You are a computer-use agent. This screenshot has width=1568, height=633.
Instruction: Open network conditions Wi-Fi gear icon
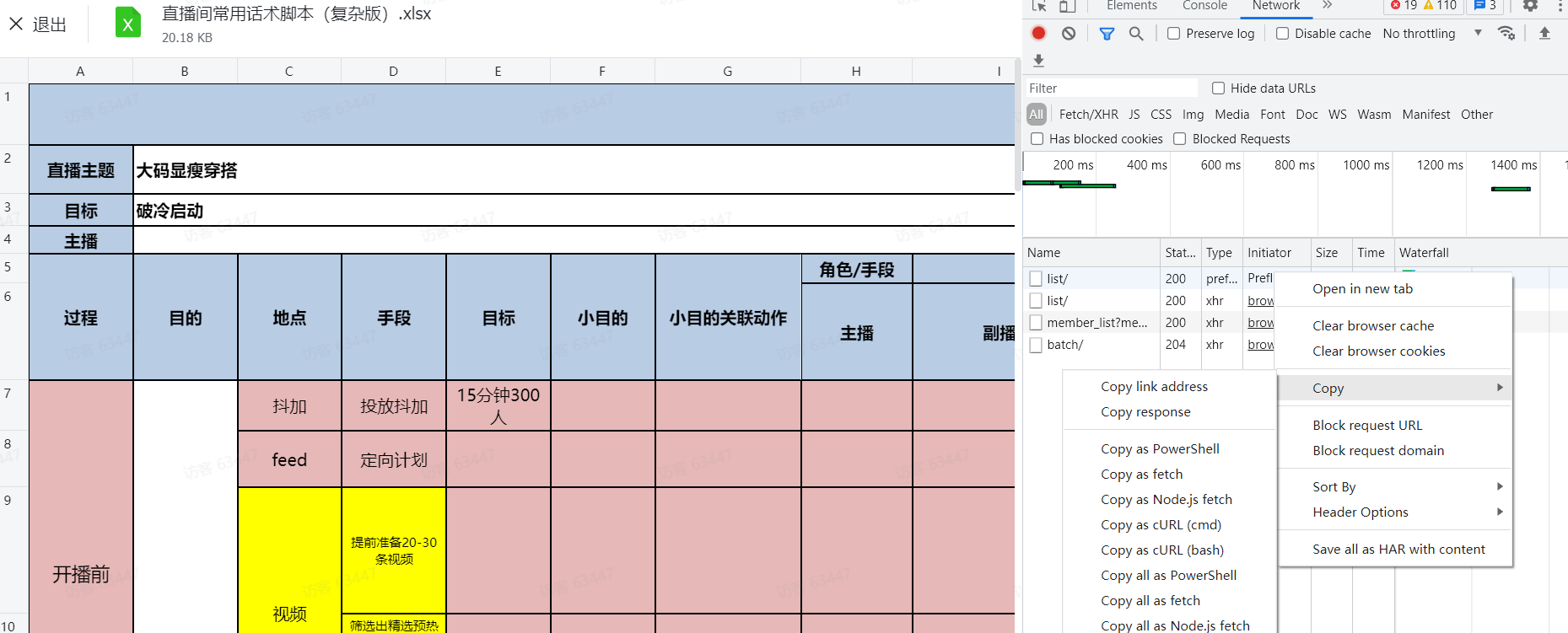pos(1506,33)
